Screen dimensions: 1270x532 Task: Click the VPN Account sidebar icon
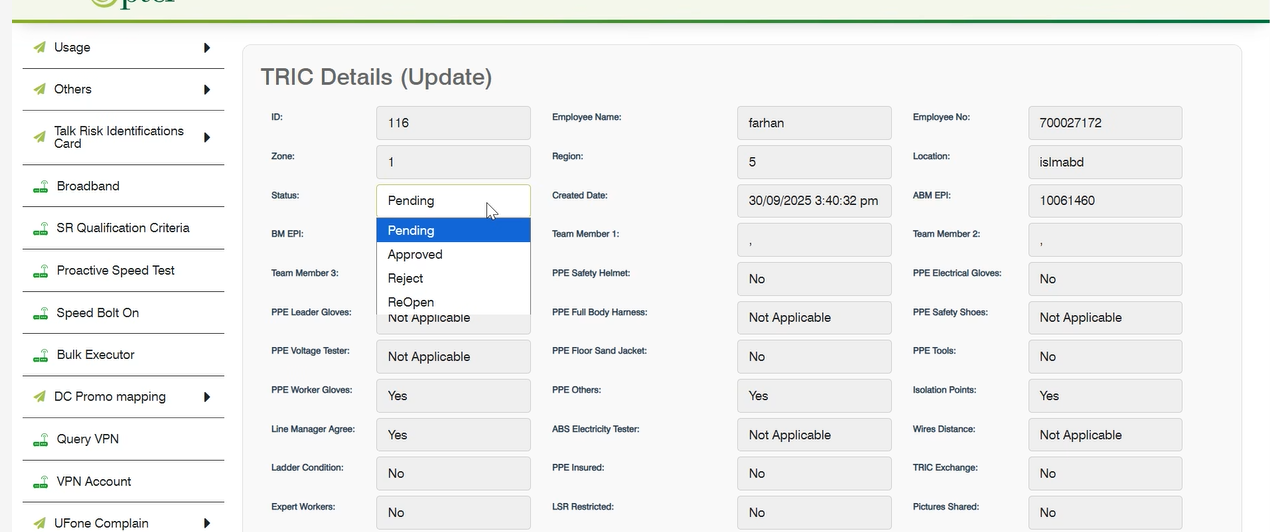click(40, 482)
